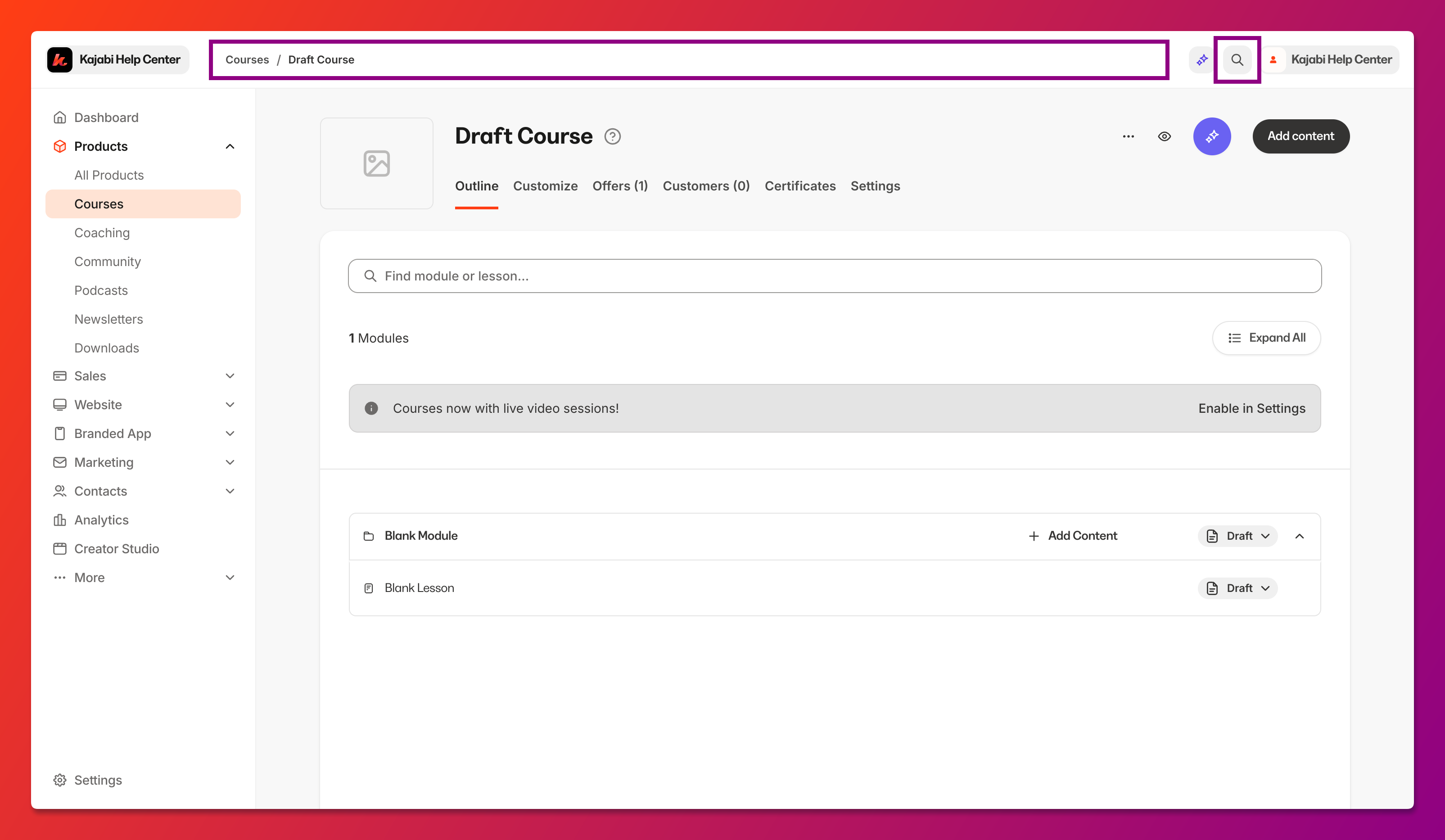This screenshot has width=1445, height=840.
Task: Open Kajabi Help Center account menu
Action: click(1330, 59)
